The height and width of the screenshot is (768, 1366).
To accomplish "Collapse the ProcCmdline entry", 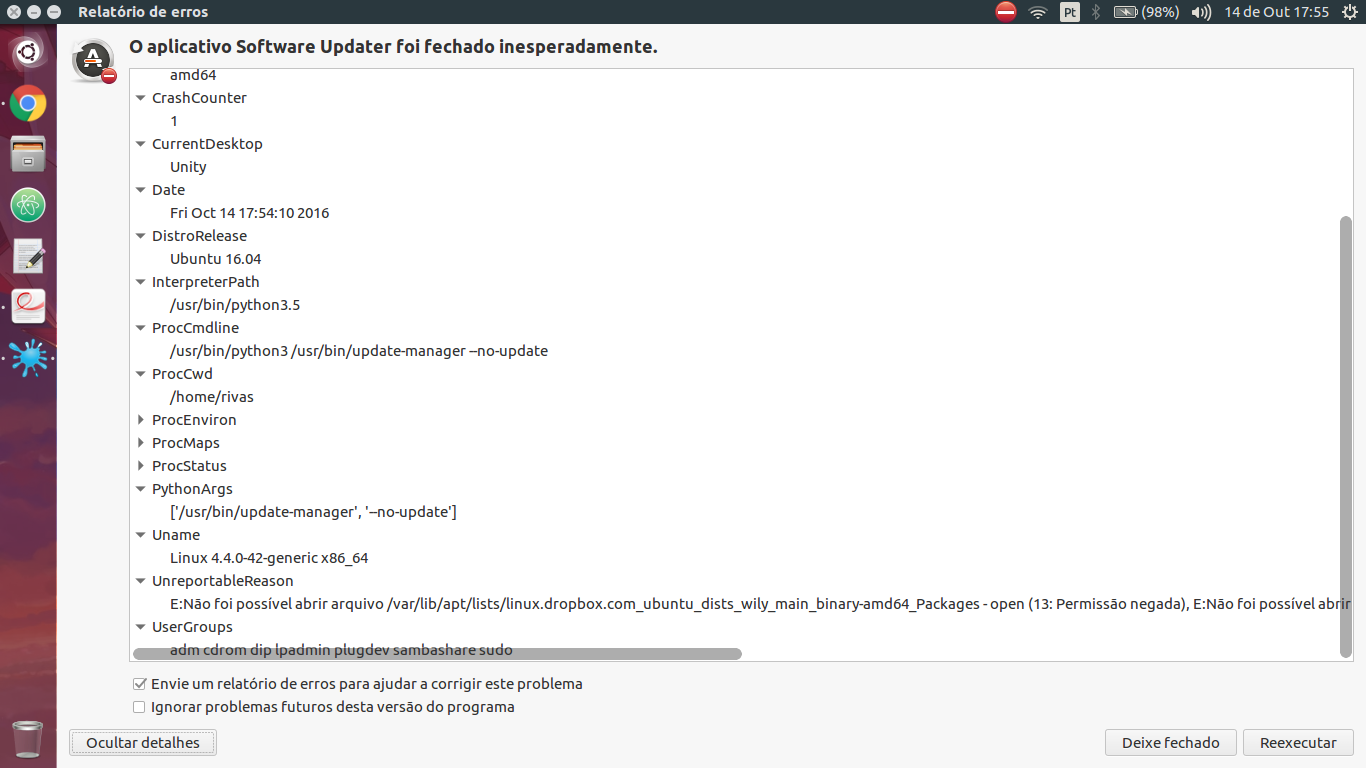I will coord(141,328).
